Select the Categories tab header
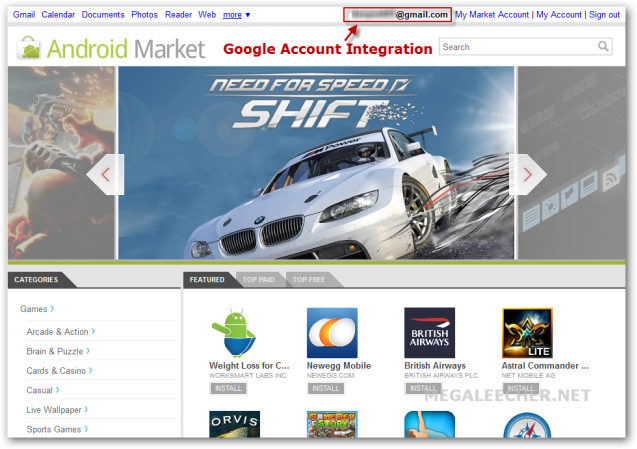 [x=36, y=280]
